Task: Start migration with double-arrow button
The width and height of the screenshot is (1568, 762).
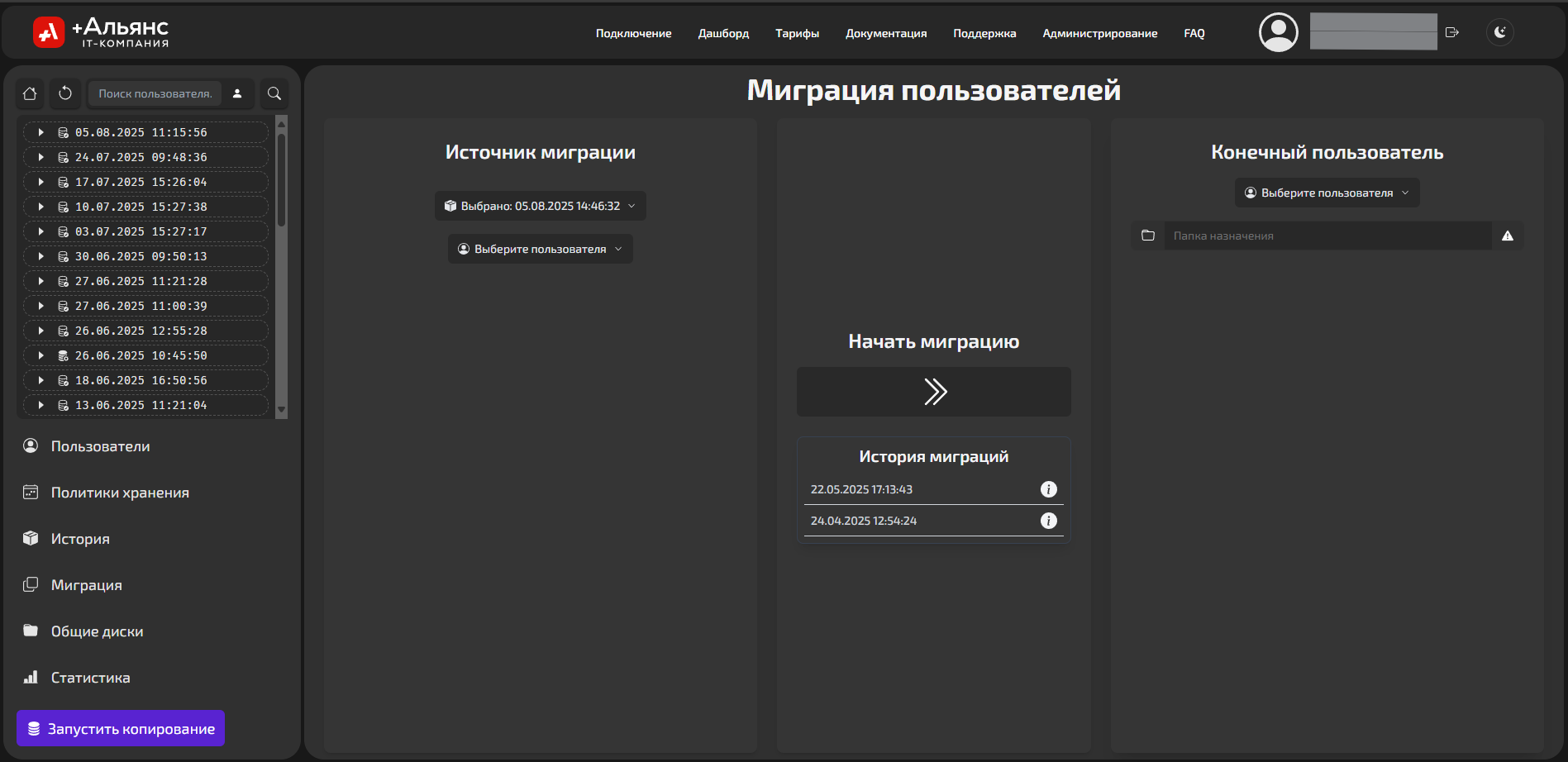Action: [933, 392]
